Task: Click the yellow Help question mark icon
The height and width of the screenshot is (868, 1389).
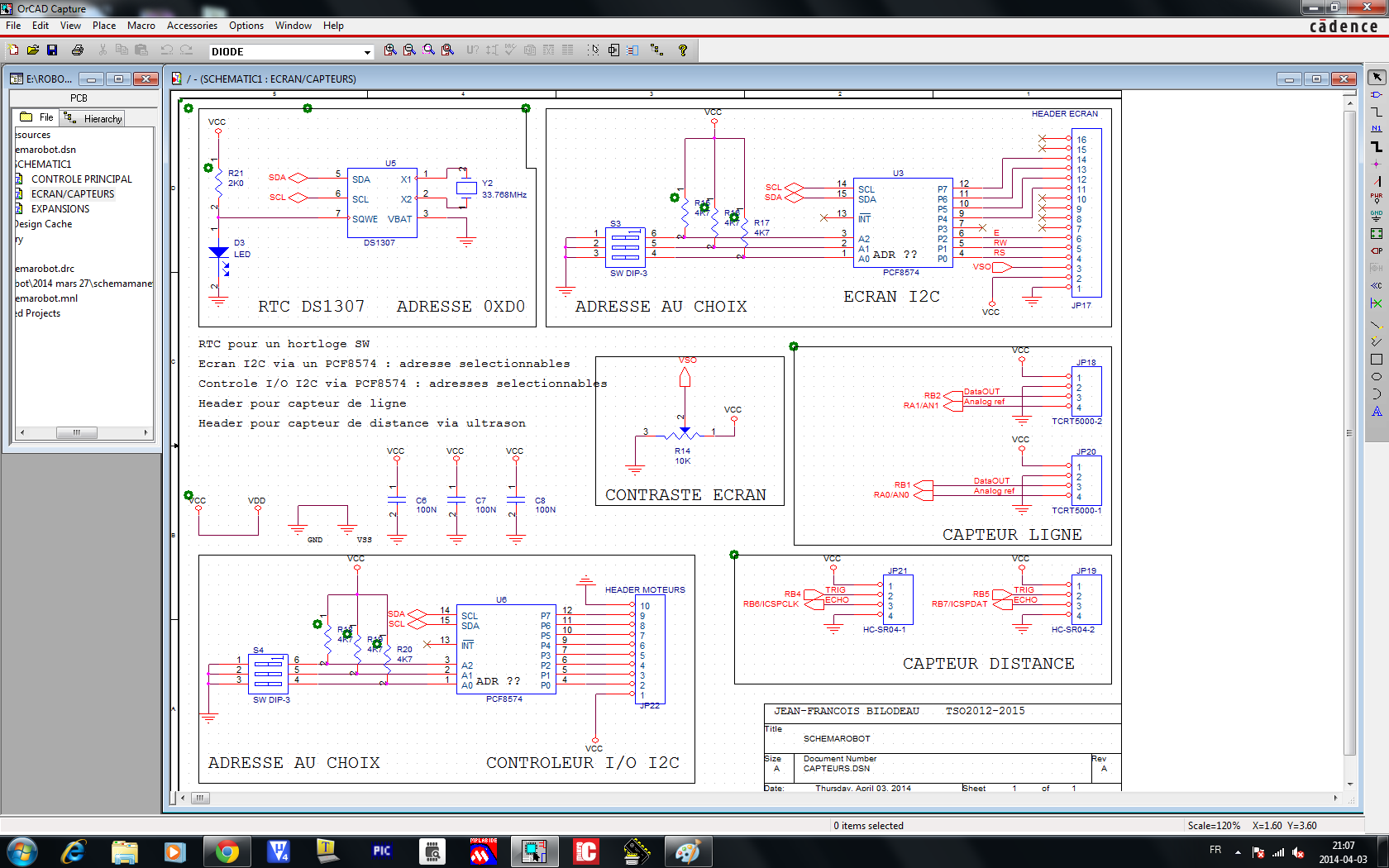Action: point(683,50)
